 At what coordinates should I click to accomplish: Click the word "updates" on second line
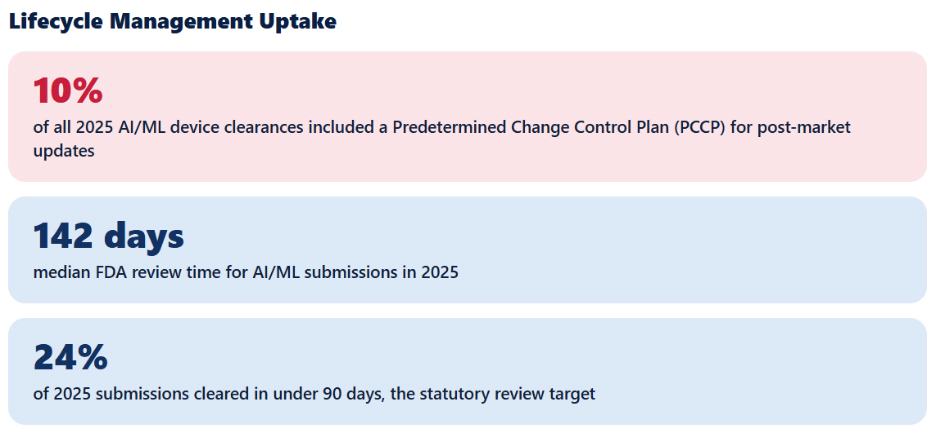click(64, 152)
